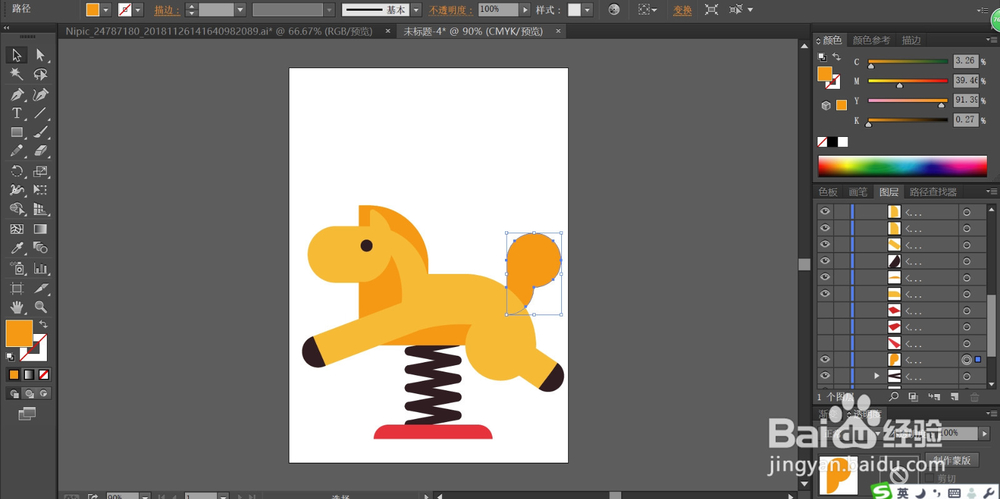Open Recolor Artwork from the control bar
Image resolution: width=1000 pixels, height=499 pixels.
pos(614,10)
